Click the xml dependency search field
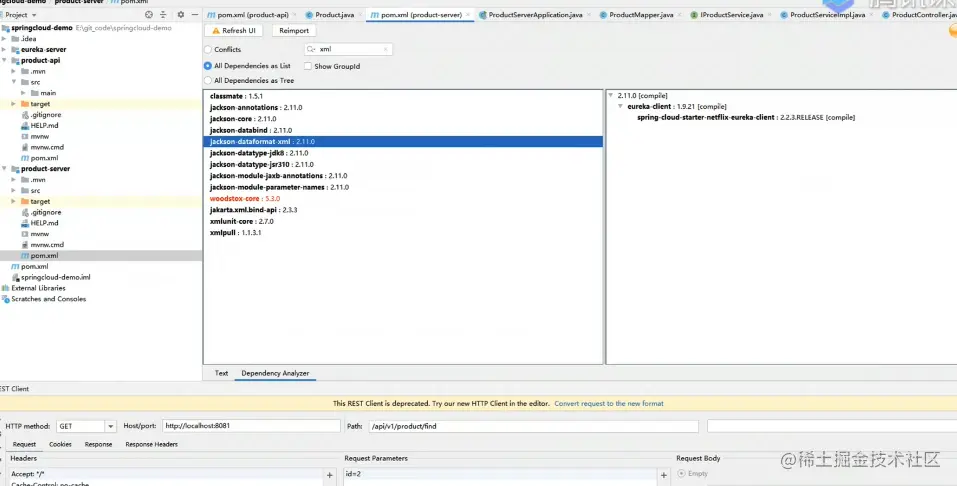957x486 pixels. (348, 49)
